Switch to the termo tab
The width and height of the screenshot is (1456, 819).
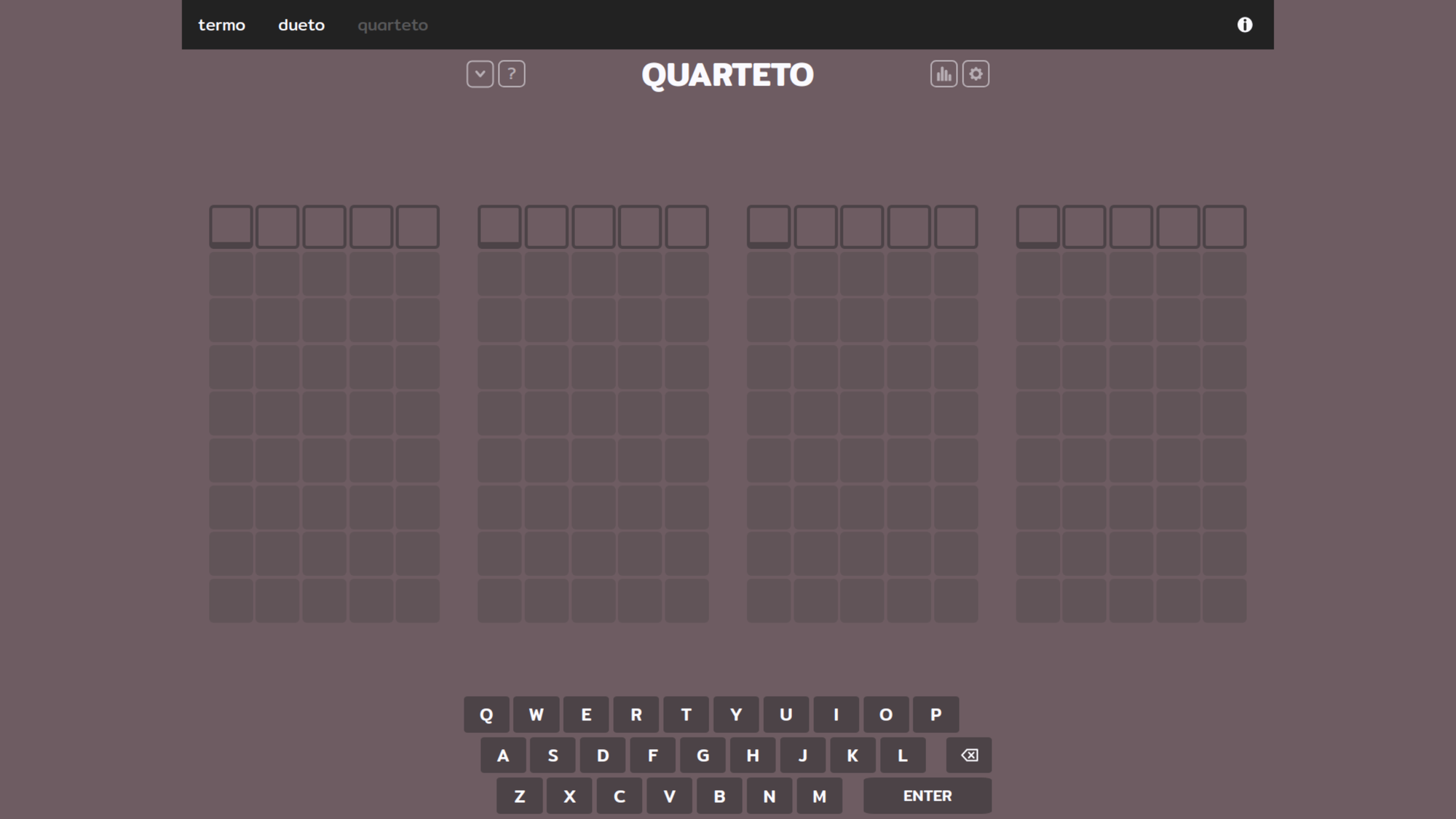221,25
